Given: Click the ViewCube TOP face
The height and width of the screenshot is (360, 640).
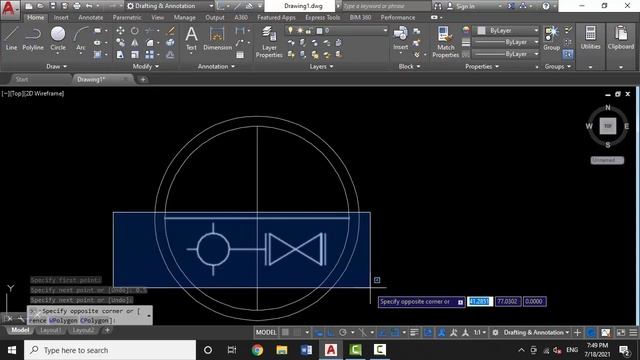Looking at the screenshot, I should pyautogui.click(x=607, y=126).
